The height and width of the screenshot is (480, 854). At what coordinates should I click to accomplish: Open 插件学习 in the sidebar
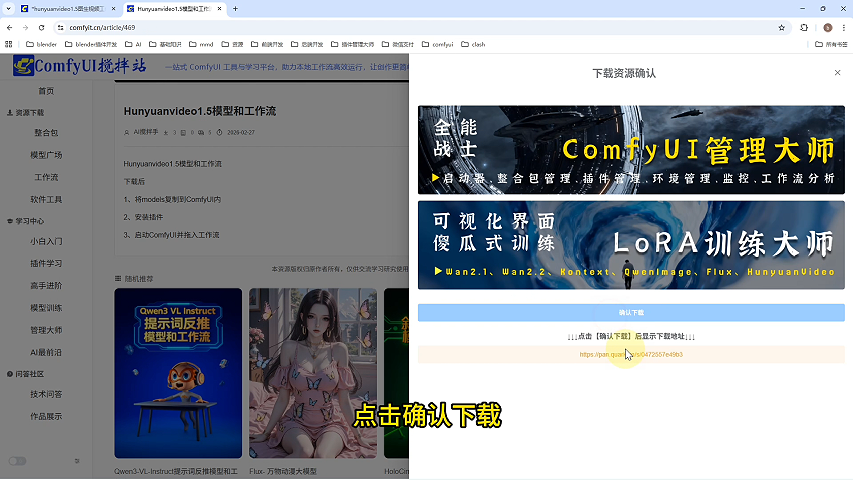pyautogui.click(x=46, y=264)
